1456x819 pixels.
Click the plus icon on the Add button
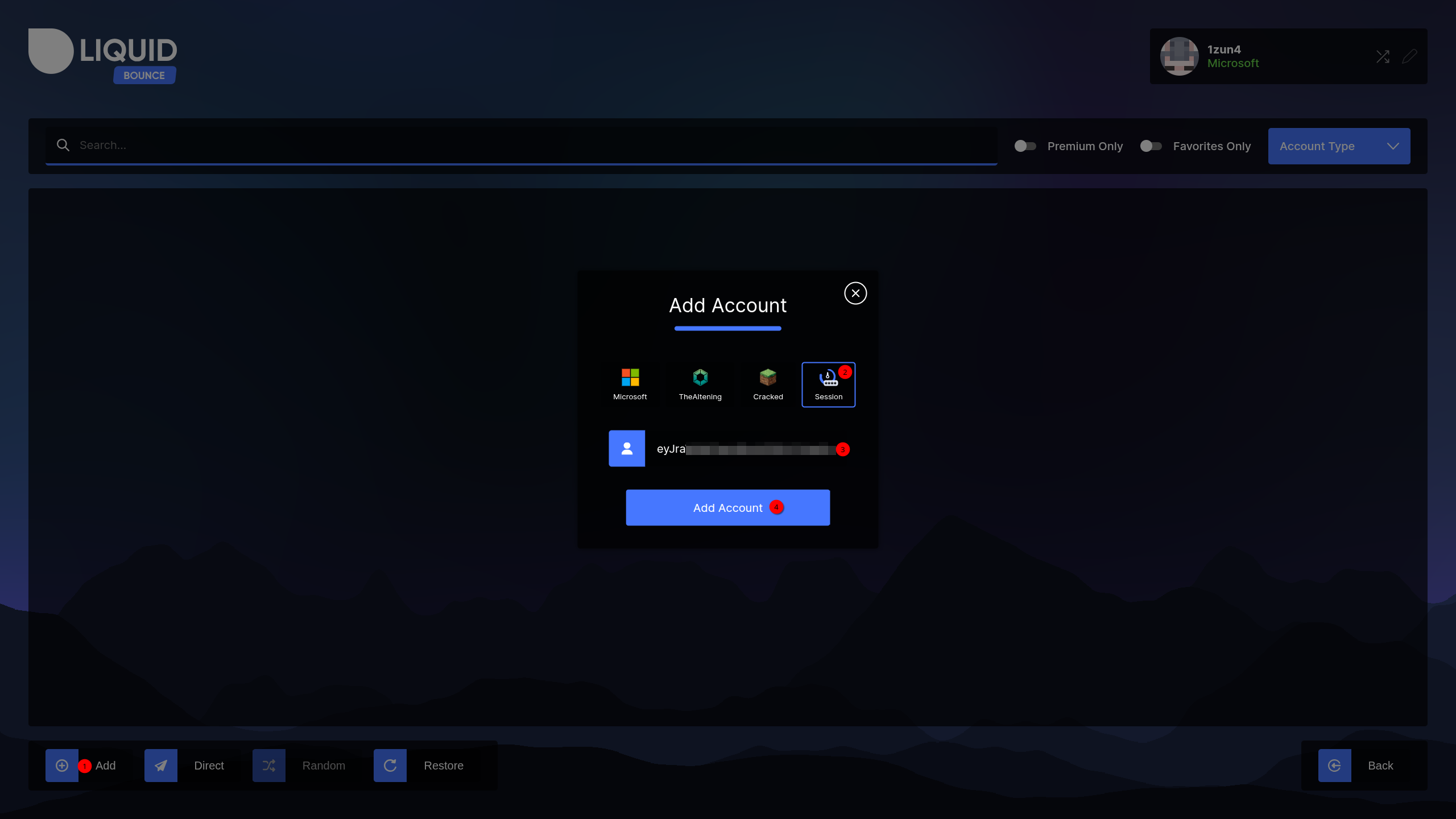(x=61, y=765)
